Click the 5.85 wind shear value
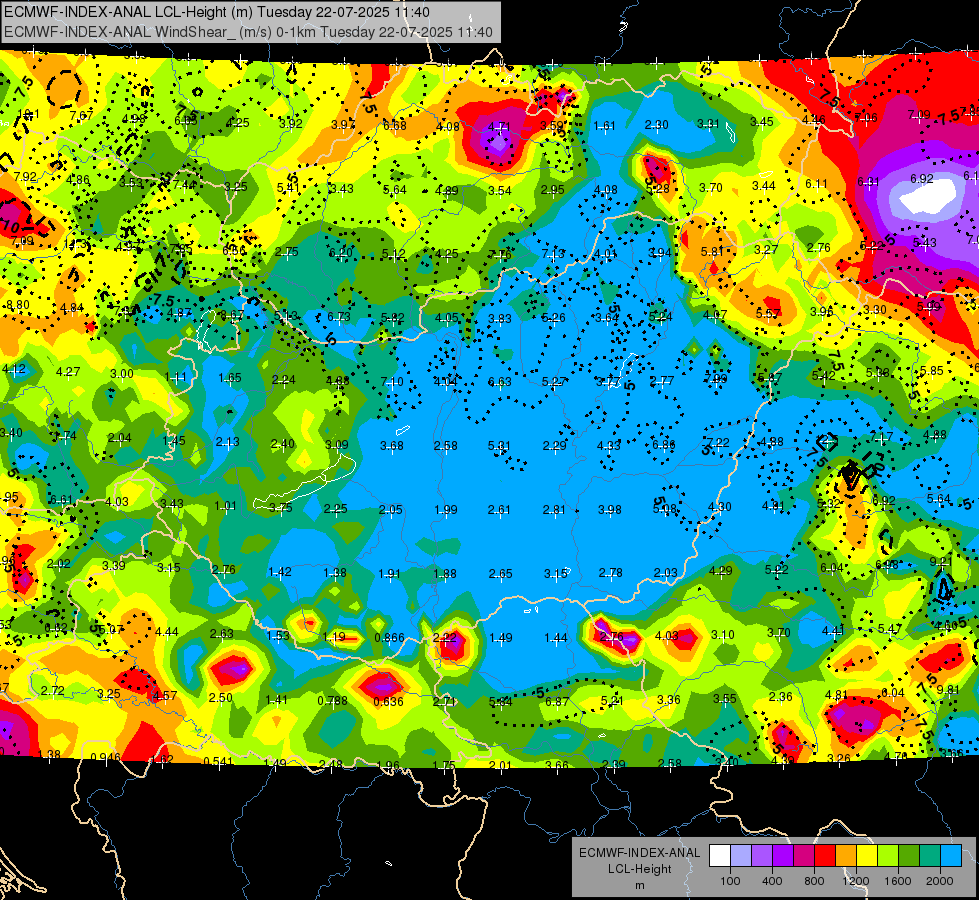The image size is (979, 900). pyautogui.click(x=932, y=371)
